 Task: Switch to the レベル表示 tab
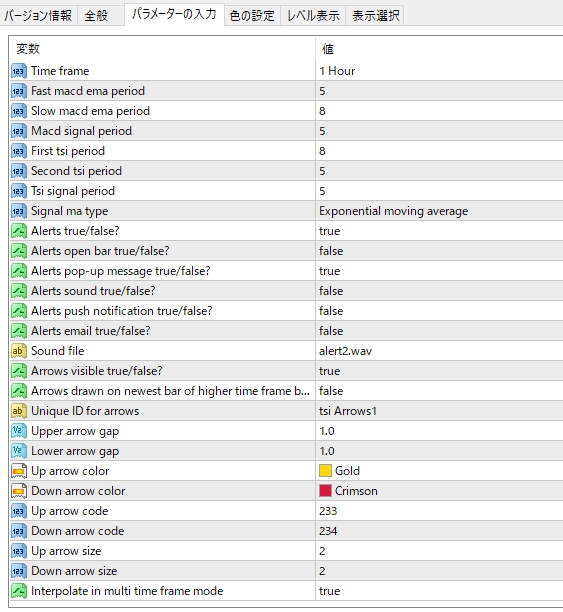coord(313,16)
